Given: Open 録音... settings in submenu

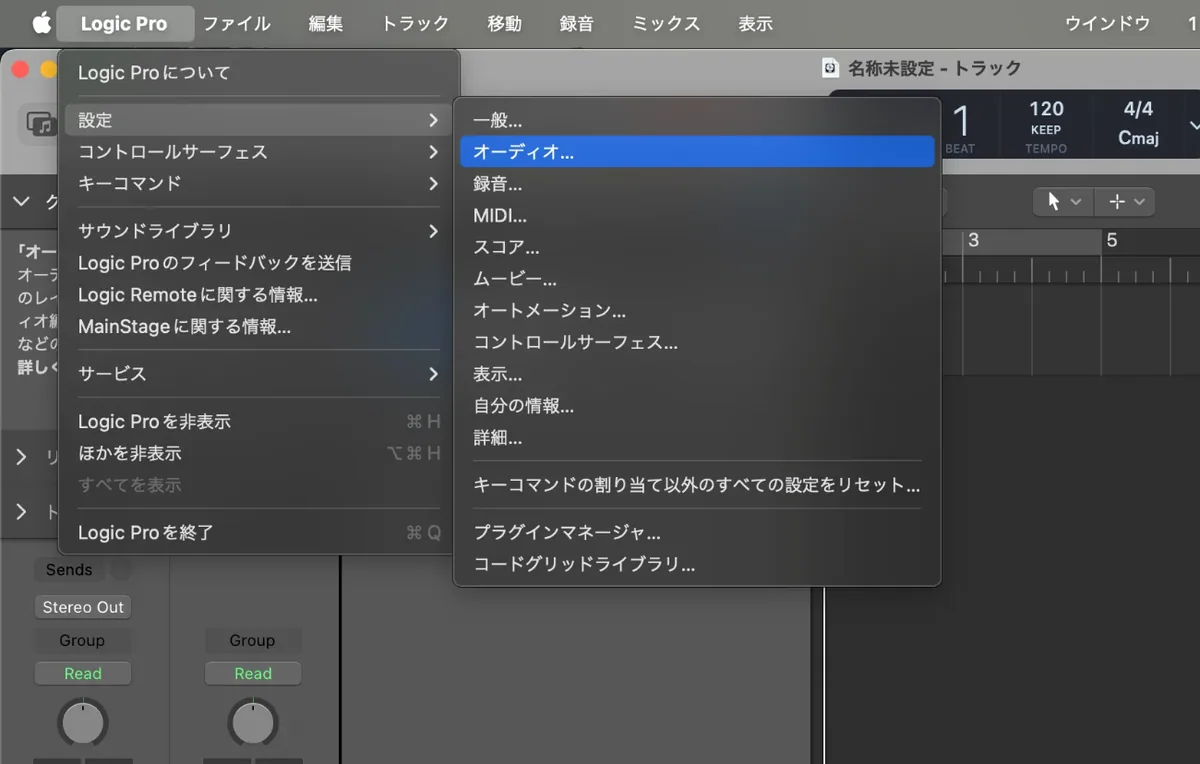Looking at the screenshot, I should pyautogui.click(x=697, y=184).
